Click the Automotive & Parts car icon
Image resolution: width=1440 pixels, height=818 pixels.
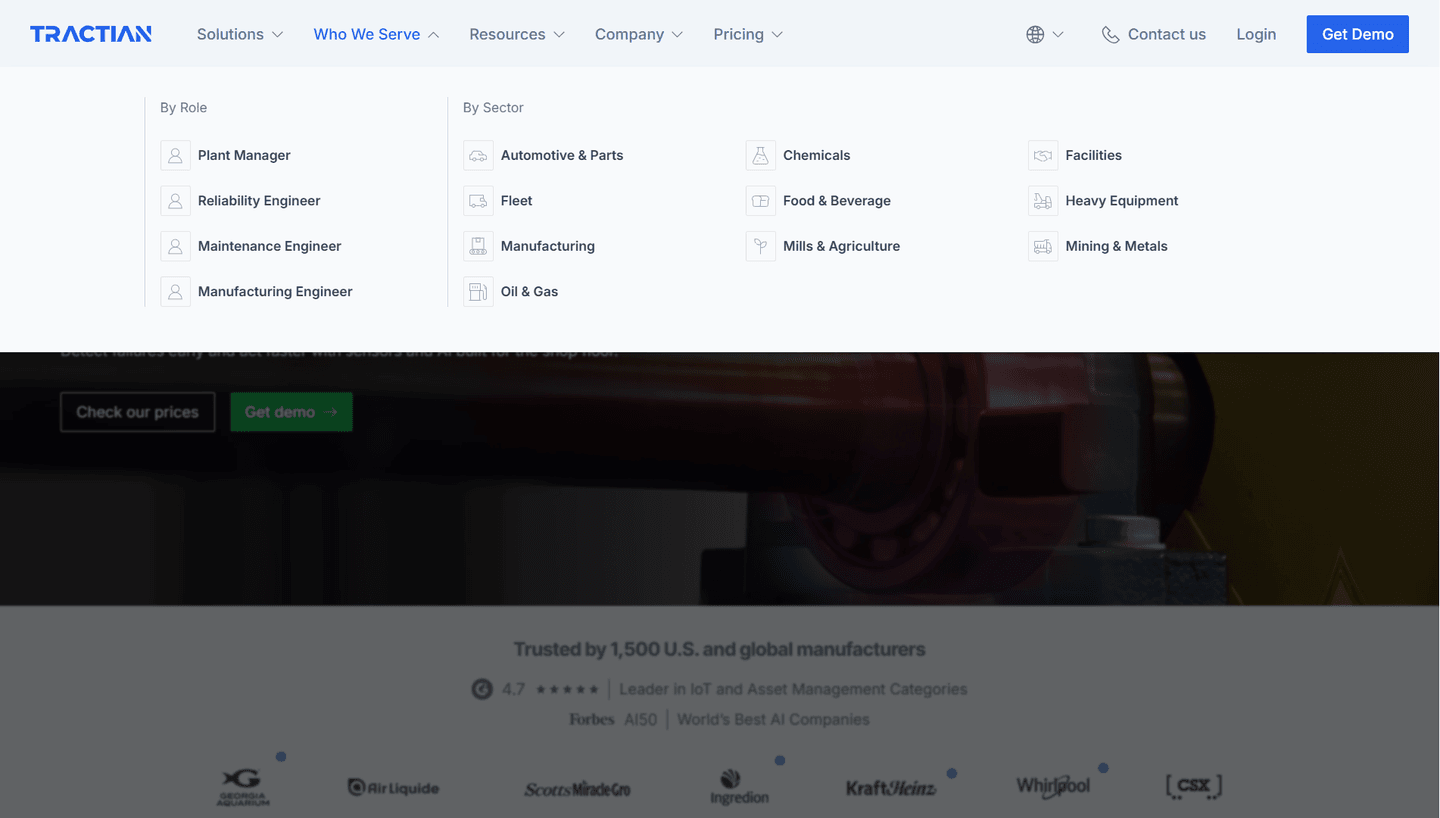point(478,155)
